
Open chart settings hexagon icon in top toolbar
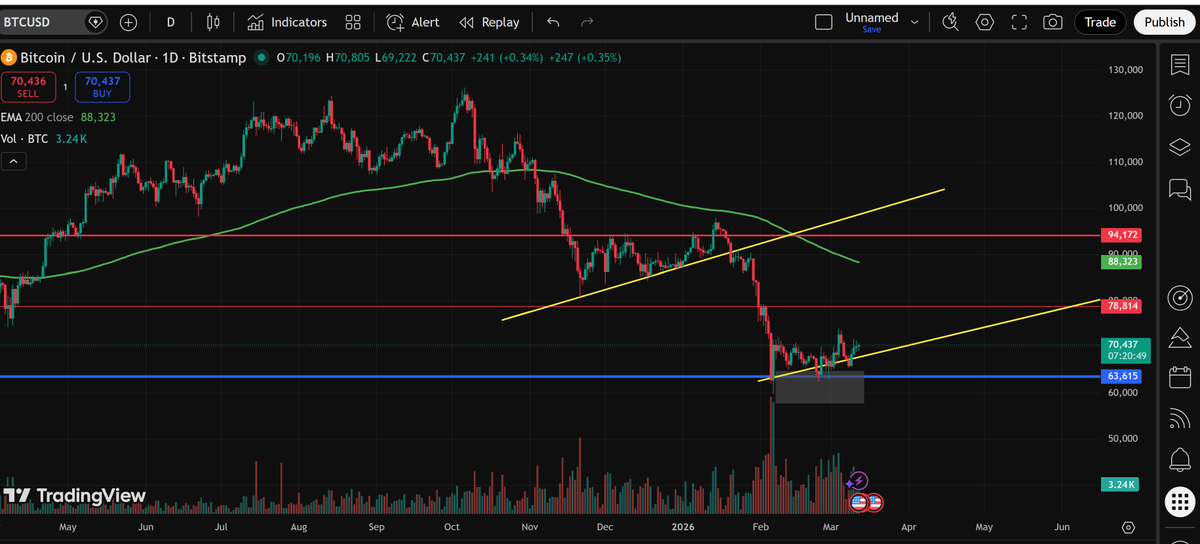pyautogui.click(x=985, y=22)
